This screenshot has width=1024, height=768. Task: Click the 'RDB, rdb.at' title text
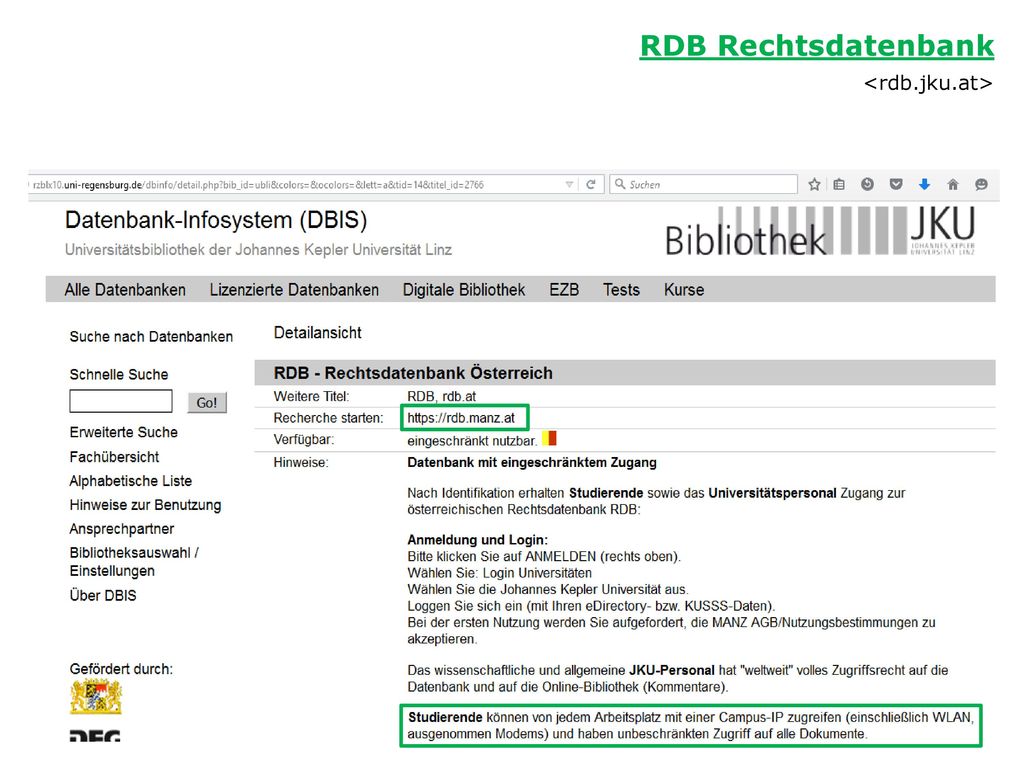441,396
